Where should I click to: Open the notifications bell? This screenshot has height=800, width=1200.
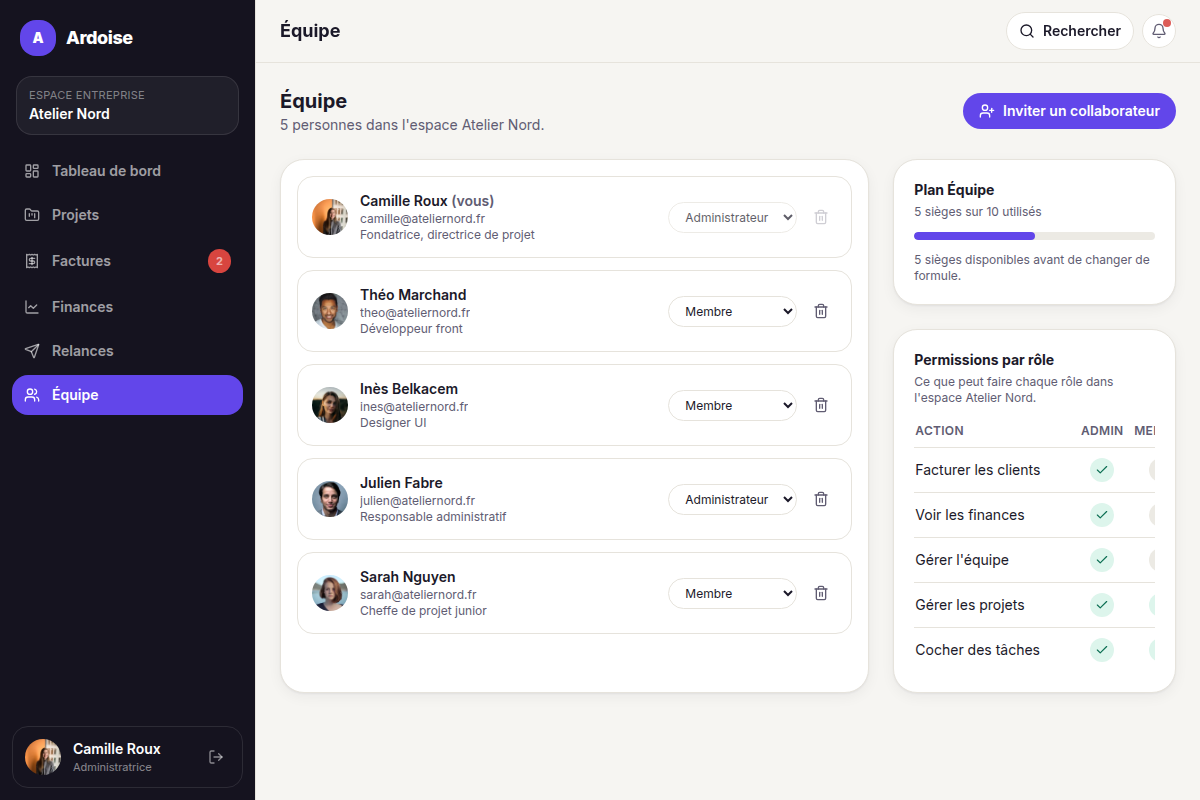coord(1159,31)
